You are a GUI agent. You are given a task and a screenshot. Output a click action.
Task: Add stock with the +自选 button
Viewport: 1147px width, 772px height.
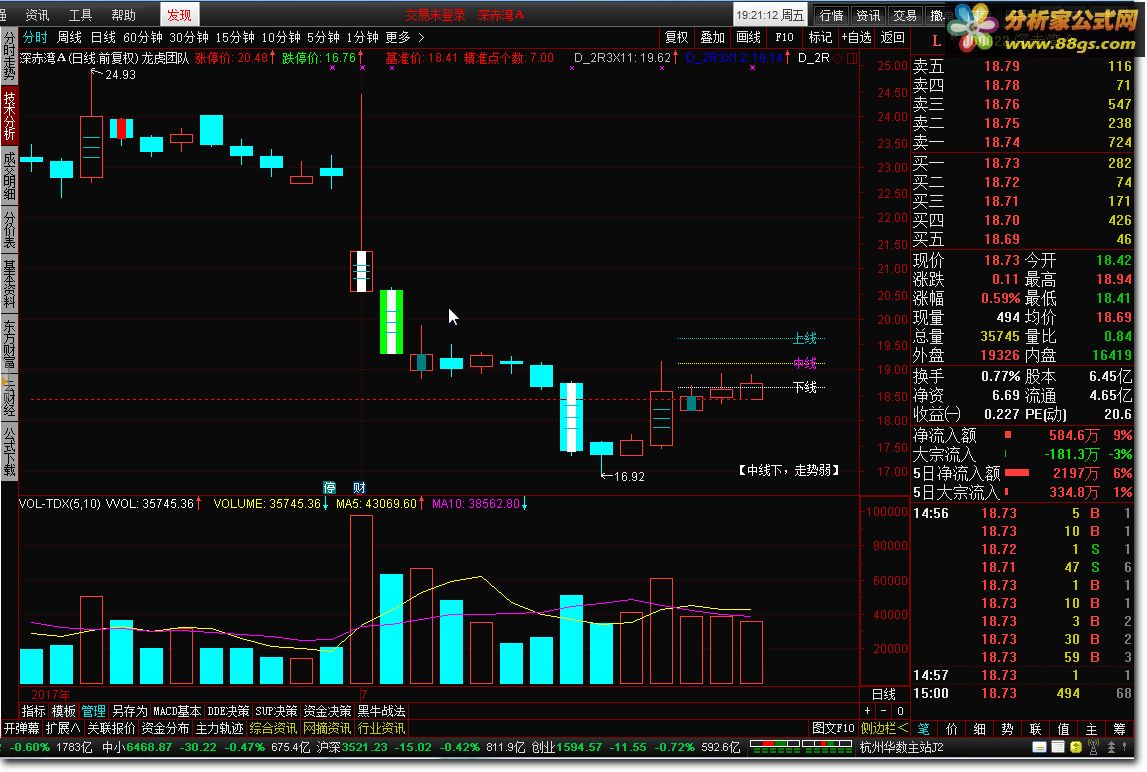click(x=856, y=37)
